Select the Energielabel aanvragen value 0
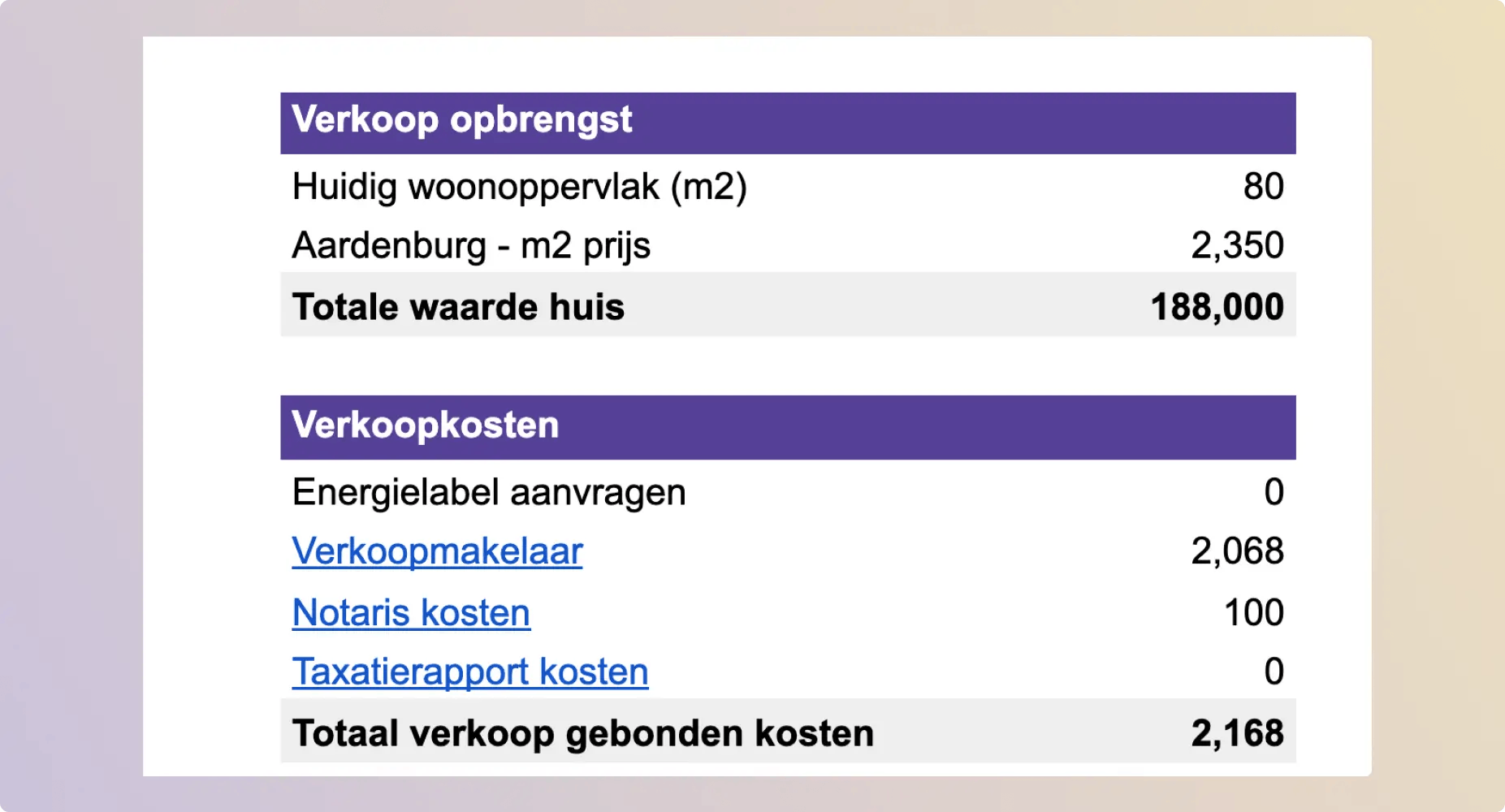Image resolution: width=1505 pixels, height=812 pixels. pyautogui.click(x=1274, y=492)
